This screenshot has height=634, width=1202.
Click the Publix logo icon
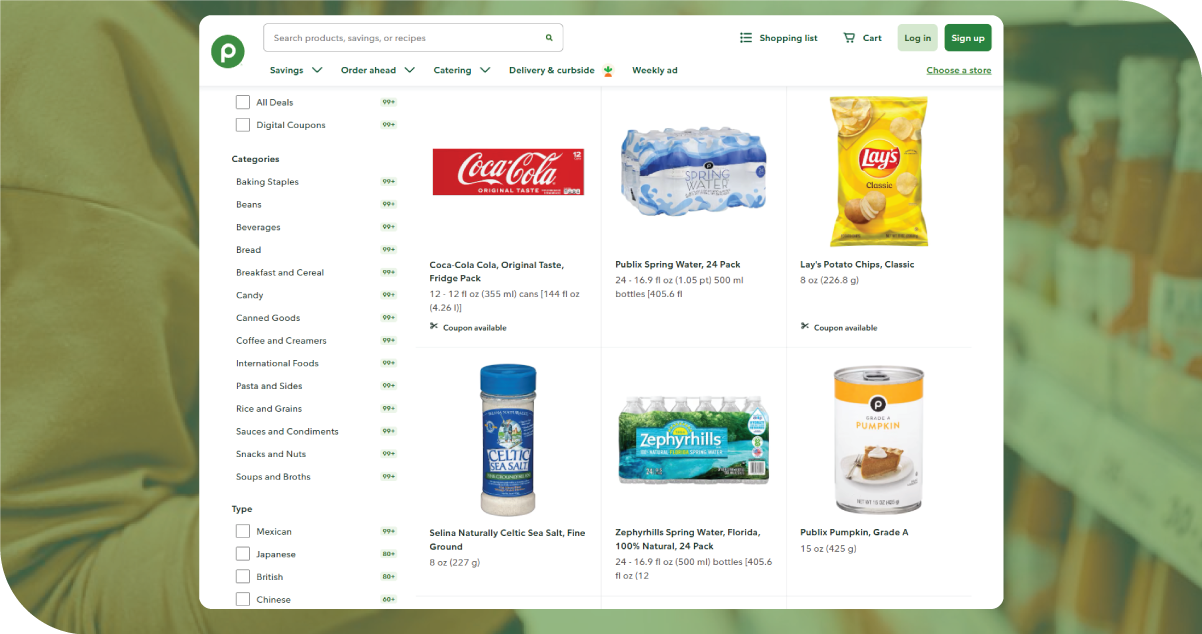[228, 52]
